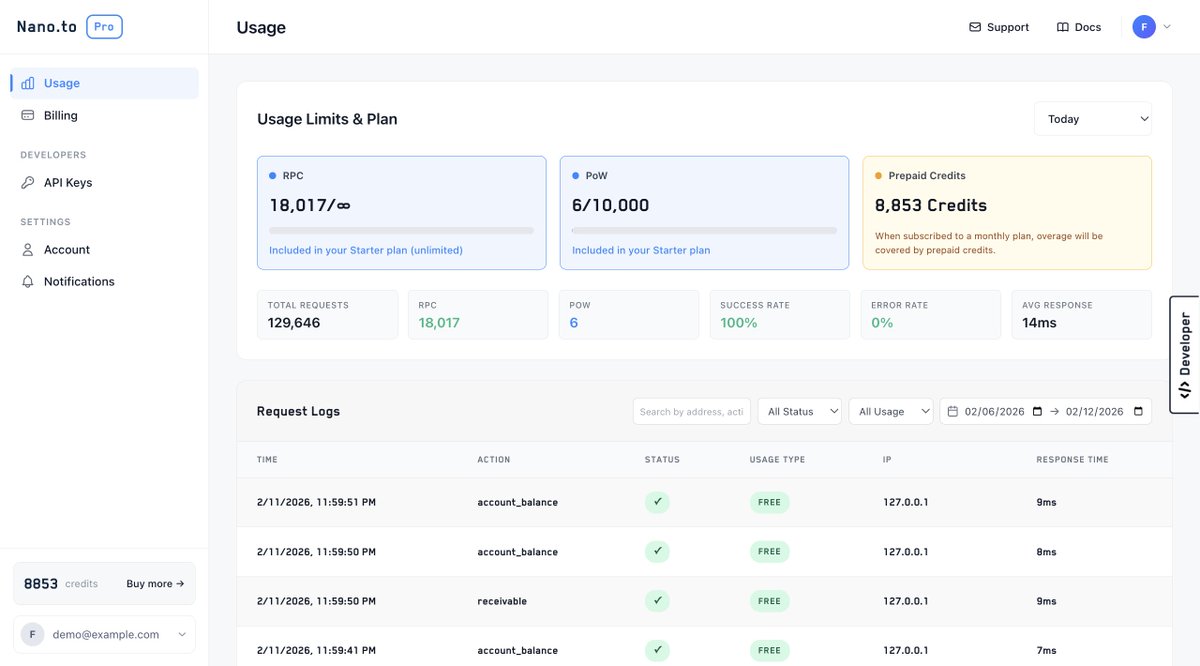
Task: Open the Billing sidebar item
Action: coord(104,115)
